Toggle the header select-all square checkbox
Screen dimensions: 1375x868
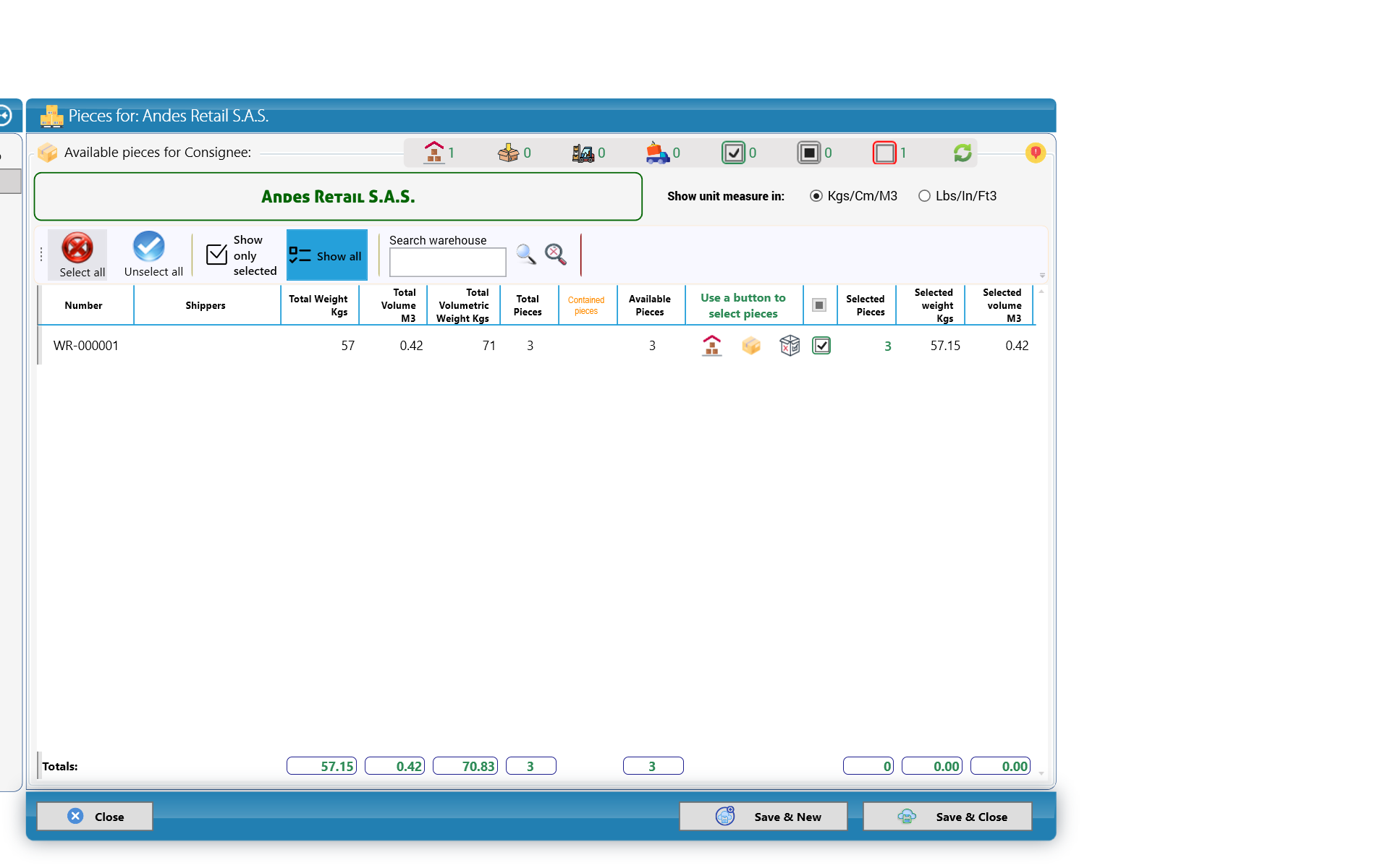[819, 305]
